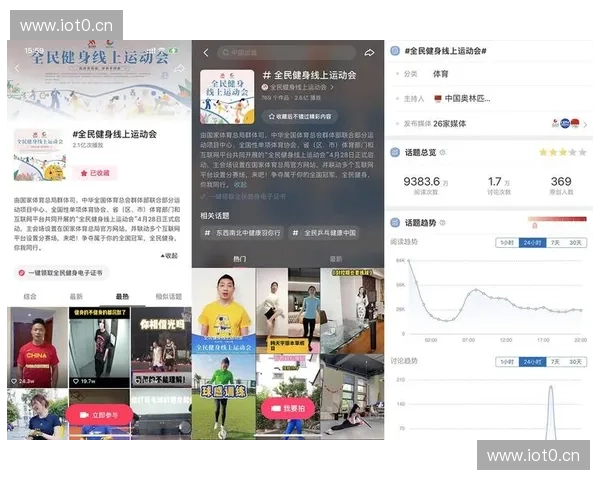Select 1.7万 讨论次数 stat

(x=499, y=185)
